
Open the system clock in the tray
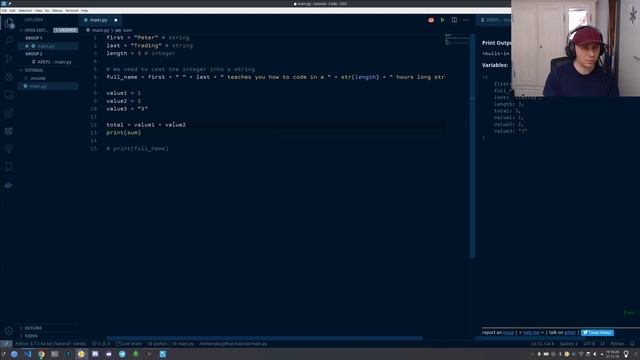pyautogui.click(x=612, y=354)
